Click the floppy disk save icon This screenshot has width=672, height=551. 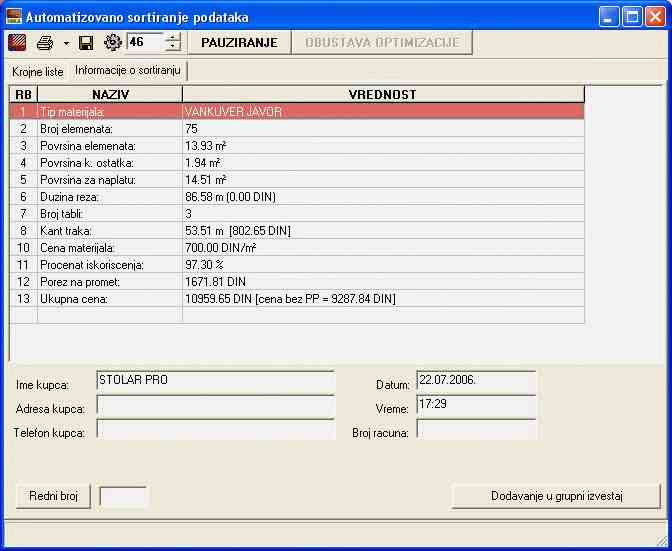point(86,42)
